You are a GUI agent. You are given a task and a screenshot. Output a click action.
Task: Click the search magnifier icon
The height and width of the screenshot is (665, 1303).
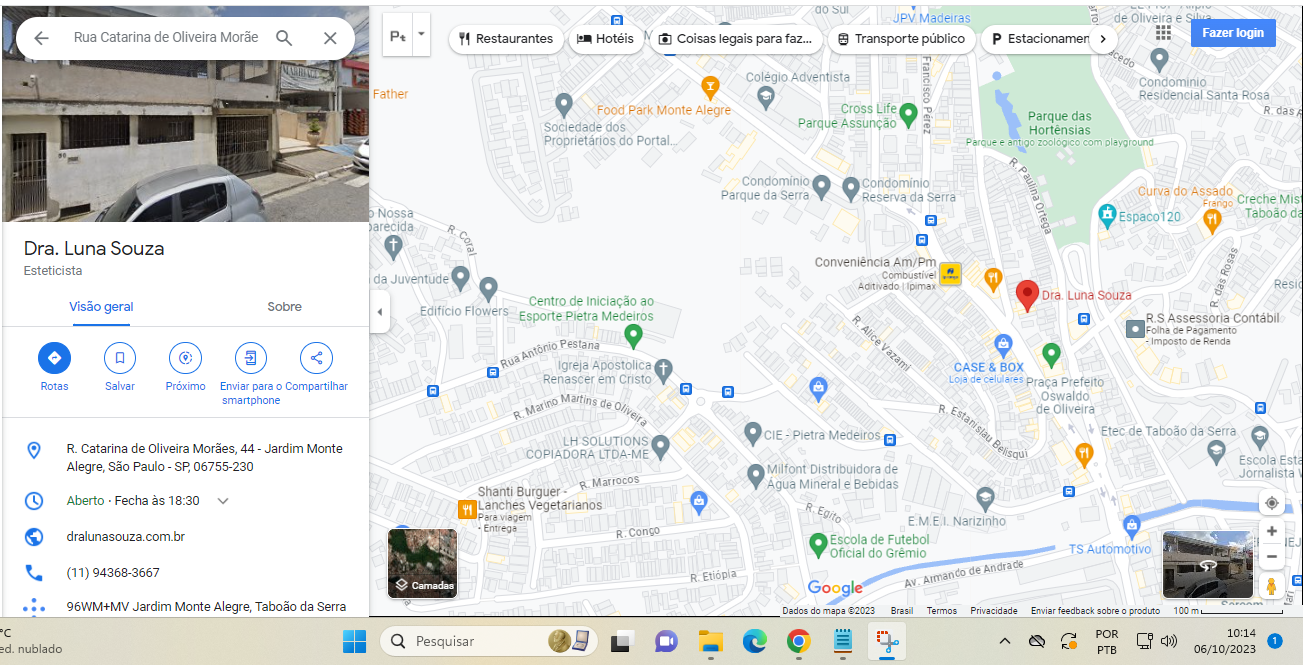pos(284,38)
